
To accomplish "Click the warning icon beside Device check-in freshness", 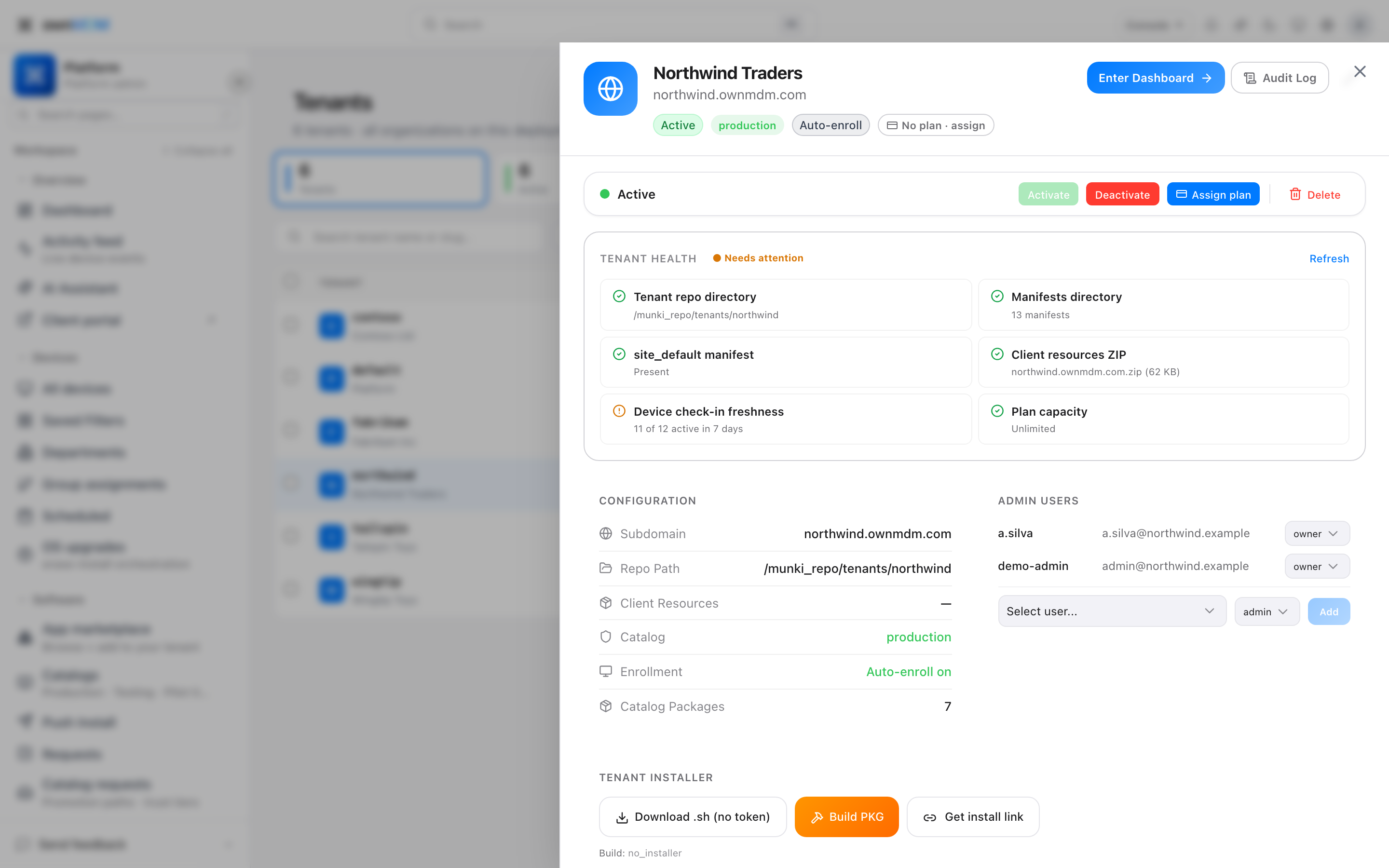I will point(619,411).
